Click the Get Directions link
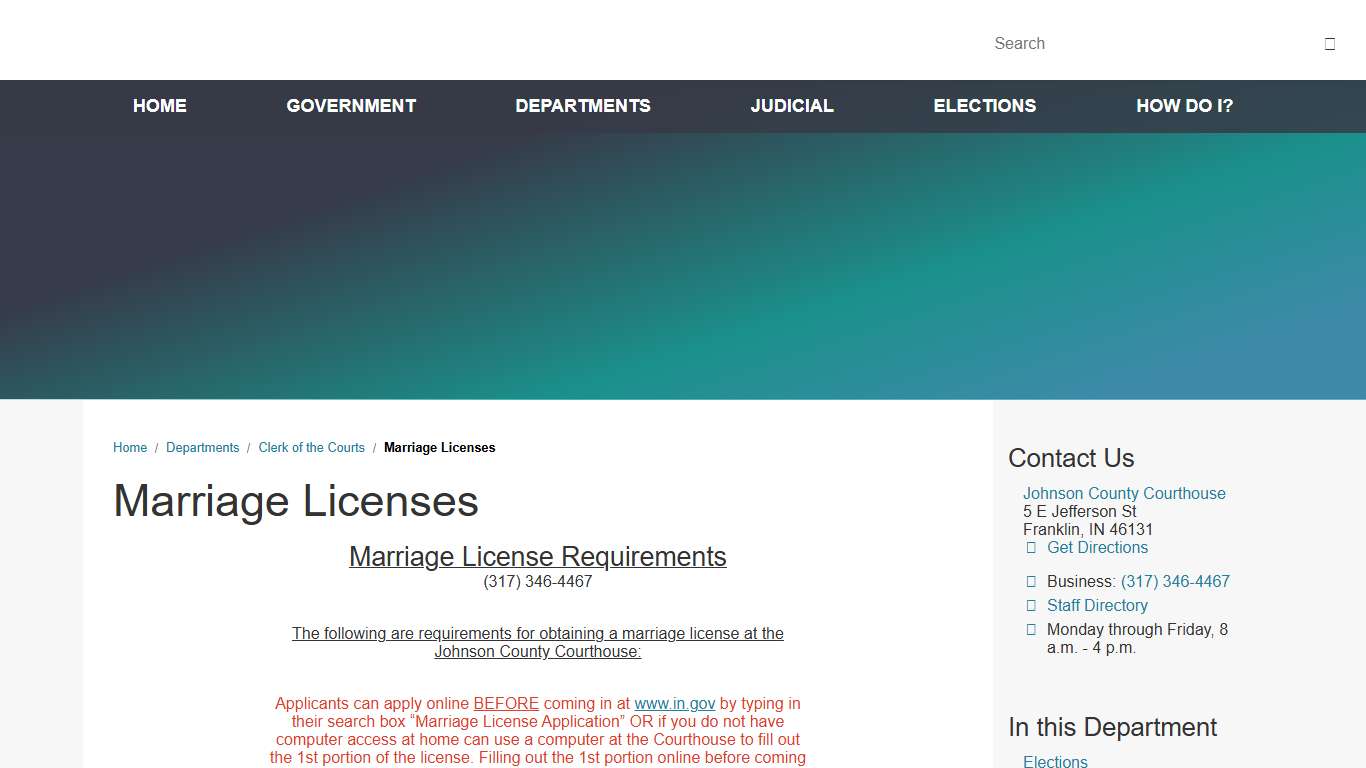Image resolution: width=1366 pixels, height=768 pixels. click(1097, 547)
